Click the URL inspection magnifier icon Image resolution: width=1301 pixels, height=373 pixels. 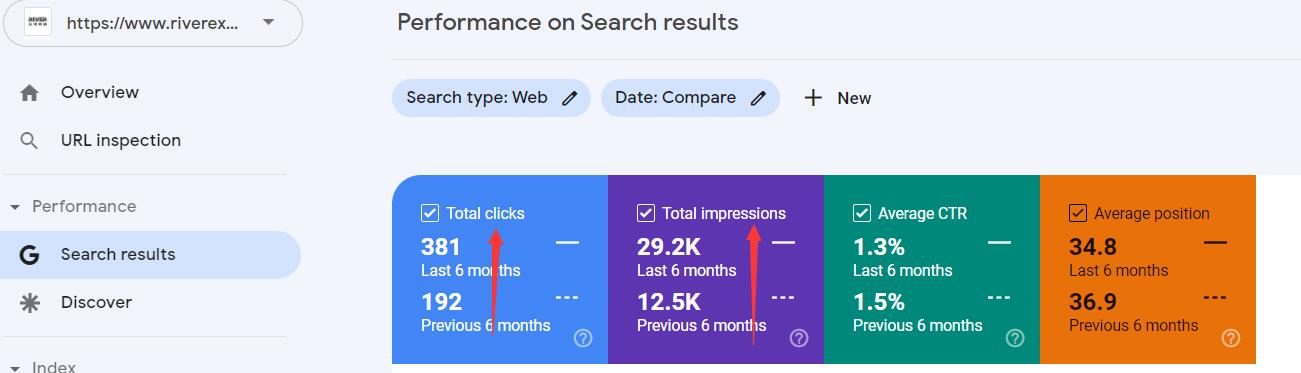(30, 141)
